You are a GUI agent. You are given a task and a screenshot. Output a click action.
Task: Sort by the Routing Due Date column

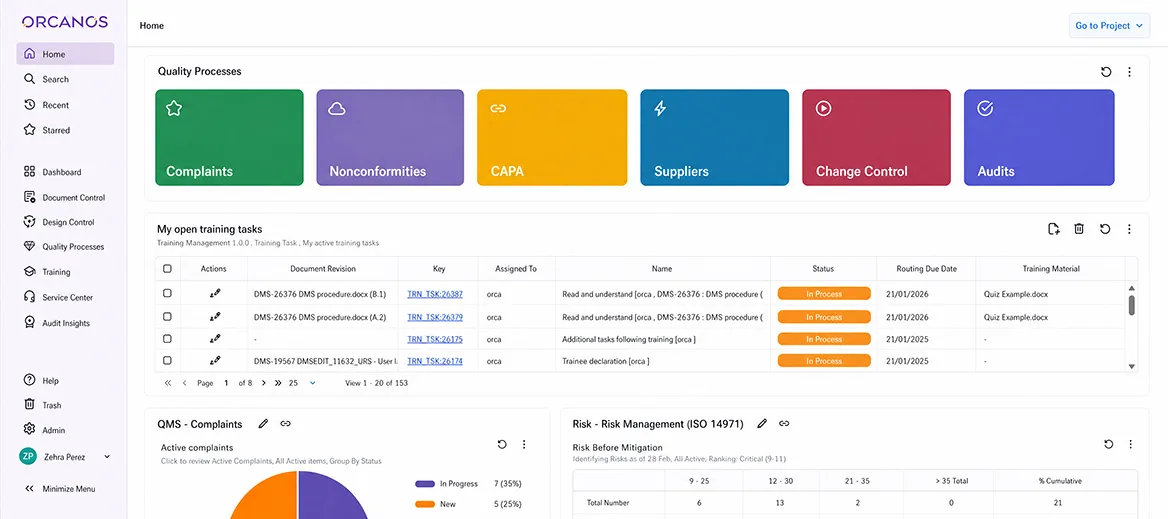tap(926, 269)
